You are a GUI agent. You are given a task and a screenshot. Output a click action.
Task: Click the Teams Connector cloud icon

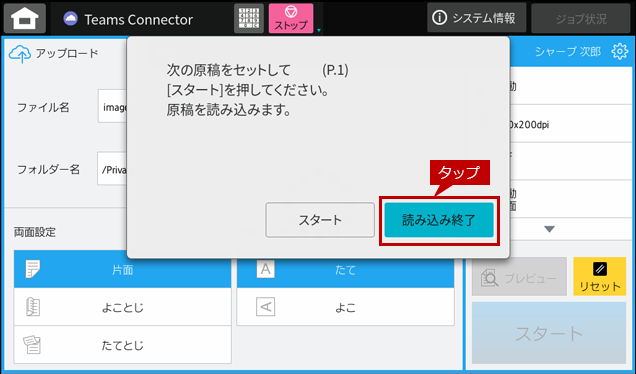pos(71,19)
